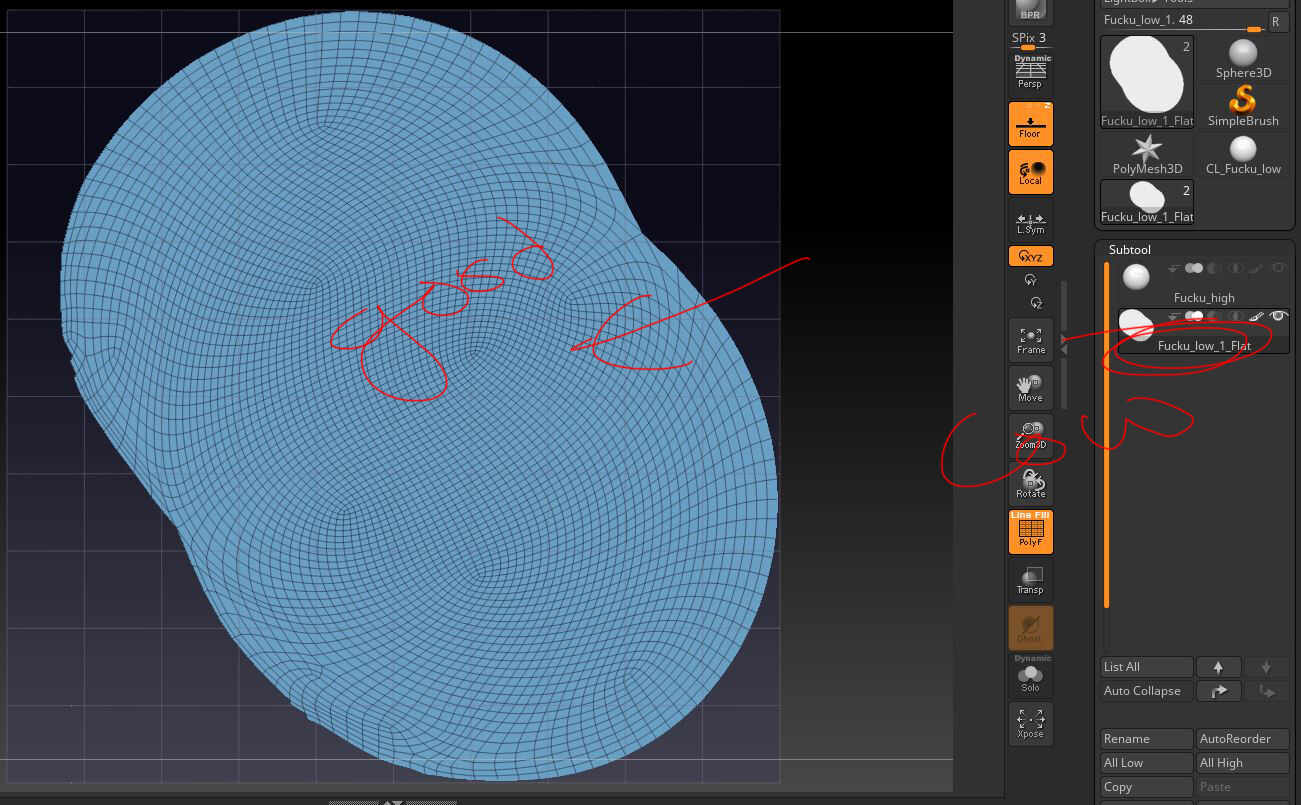Toggle Fucku_low_1_Flat eye visibility icon

click(x=1278, y=316)
